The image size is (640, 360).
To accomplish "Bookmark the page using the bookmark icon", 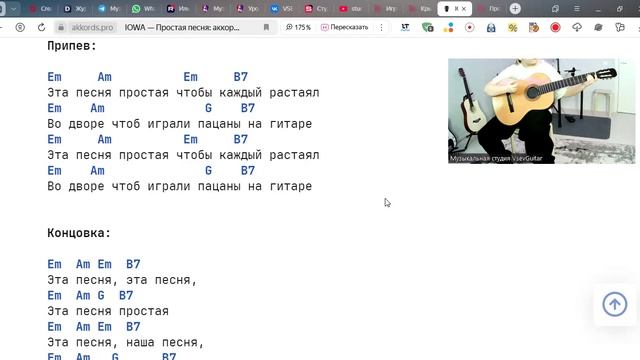I will 266,27.
